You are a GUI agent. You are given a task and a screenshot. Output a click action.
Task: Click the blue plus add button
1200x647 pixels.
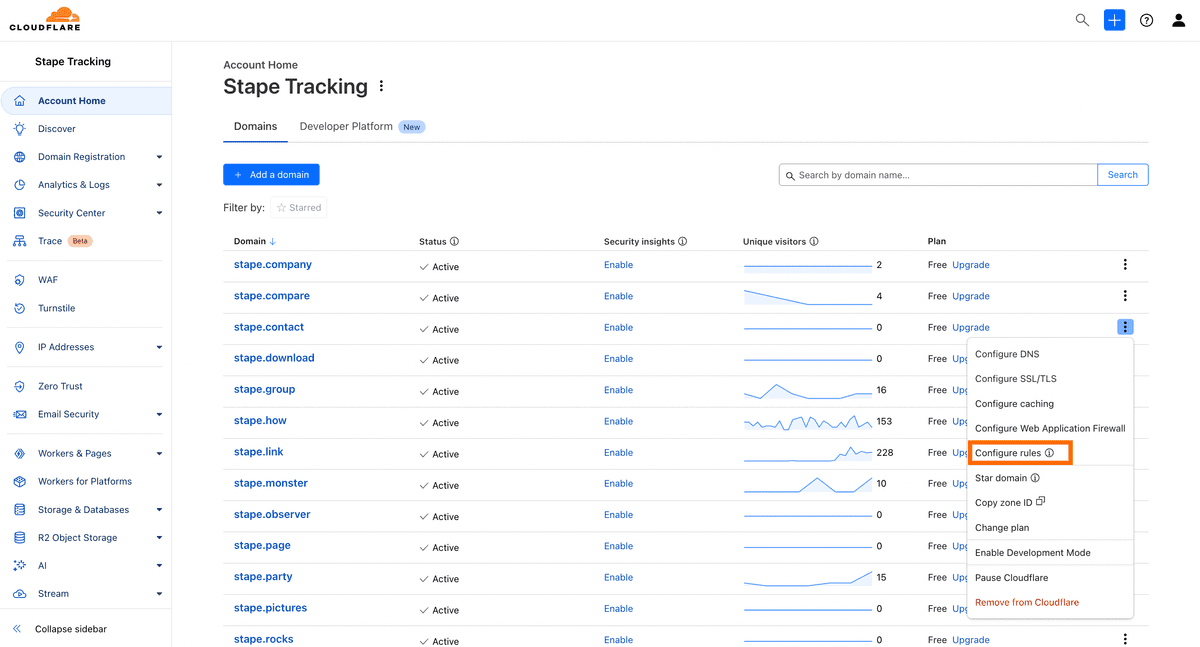click(1114, 20)
